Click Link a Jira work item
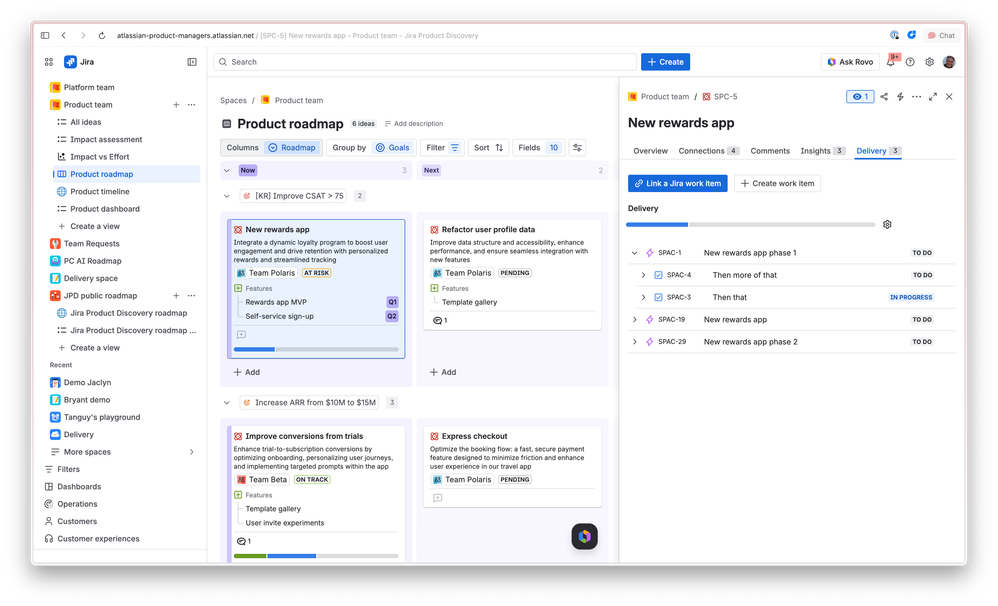Viewport: 998px width, 606px height. click(x=677, y=183)
